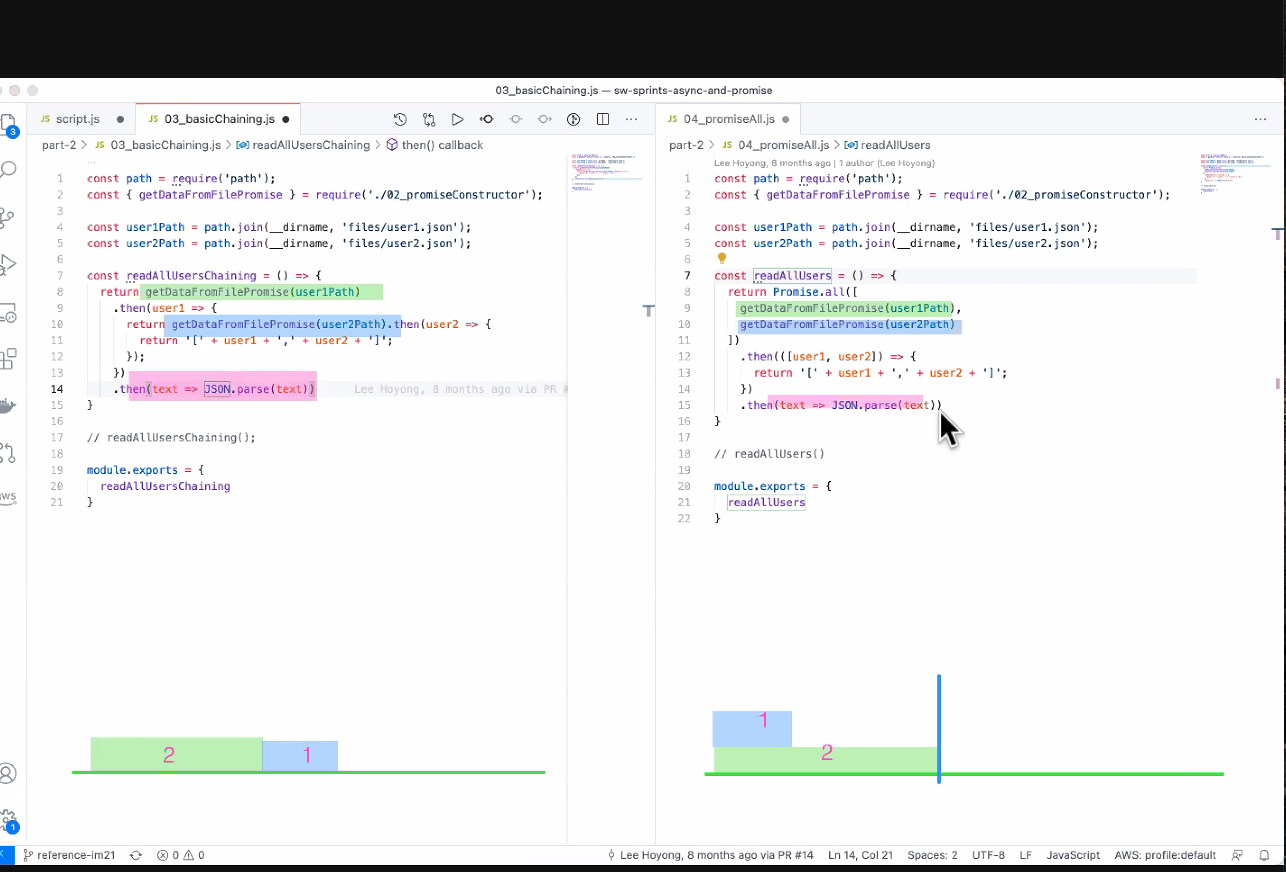Image resolution: width=1286 pixels, height=872 pixels.
Task: Open the Pull Requests view in the activity bar
Action: point(8,452)
